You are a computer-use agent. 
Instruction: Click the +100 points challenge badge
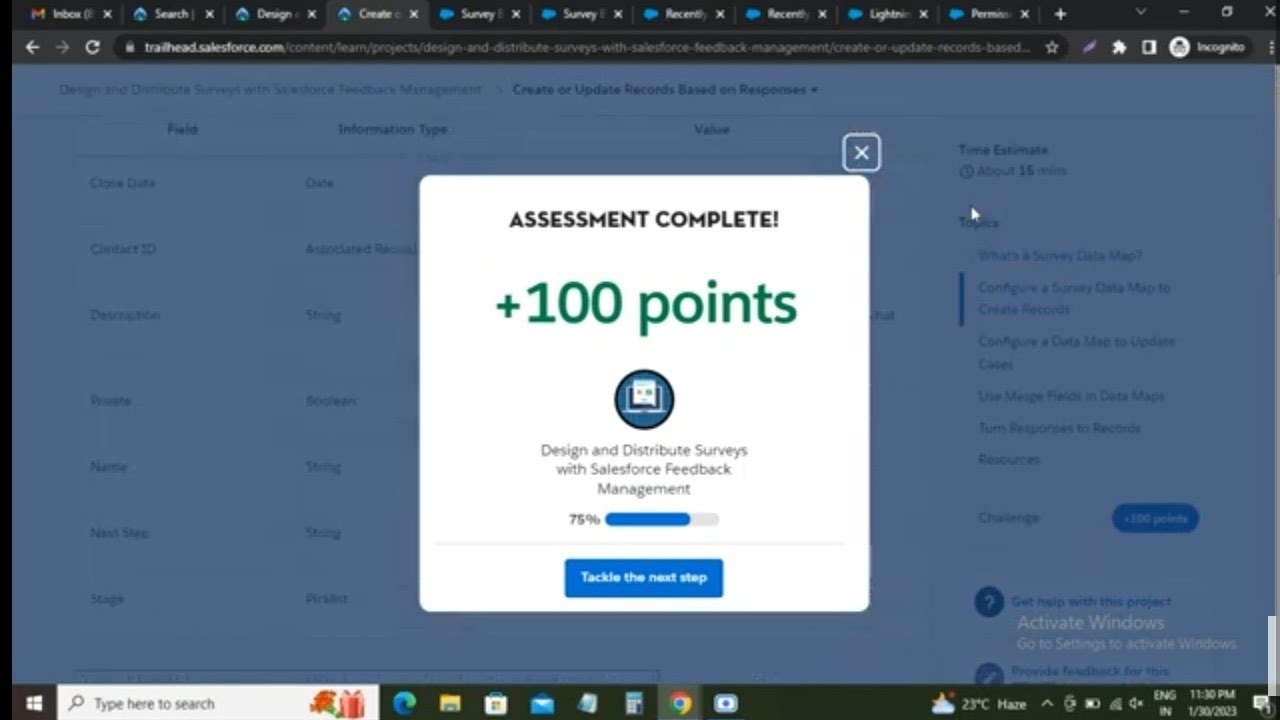click(1155, 518)
